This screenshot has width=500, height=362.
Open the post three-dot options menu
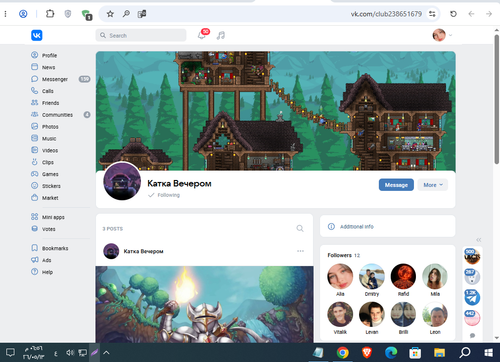[300, 251]
